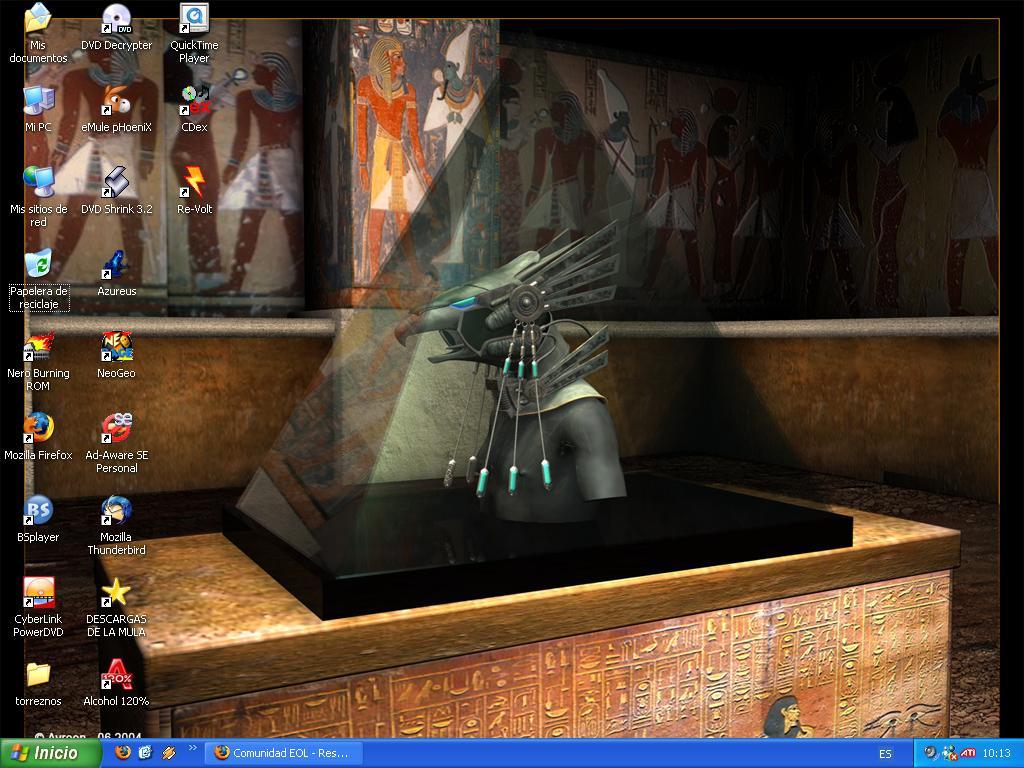1024x768 pixels.
Task: Open the ATI tray icon
Action: [968, 753]
